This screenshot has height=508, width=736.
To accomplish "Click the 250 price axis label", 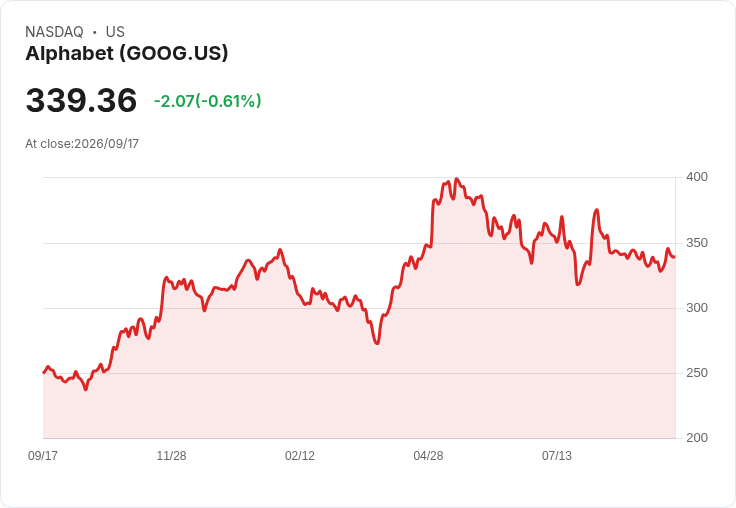I will tap(697, 373).
